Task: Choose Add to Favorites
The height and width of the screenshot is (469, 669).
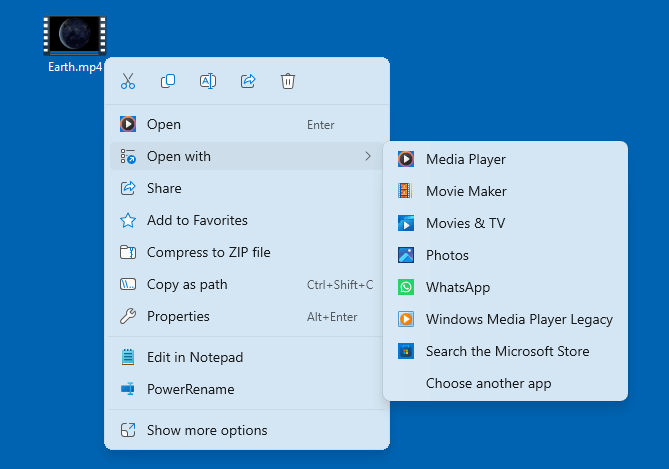Action: point(247,220)
